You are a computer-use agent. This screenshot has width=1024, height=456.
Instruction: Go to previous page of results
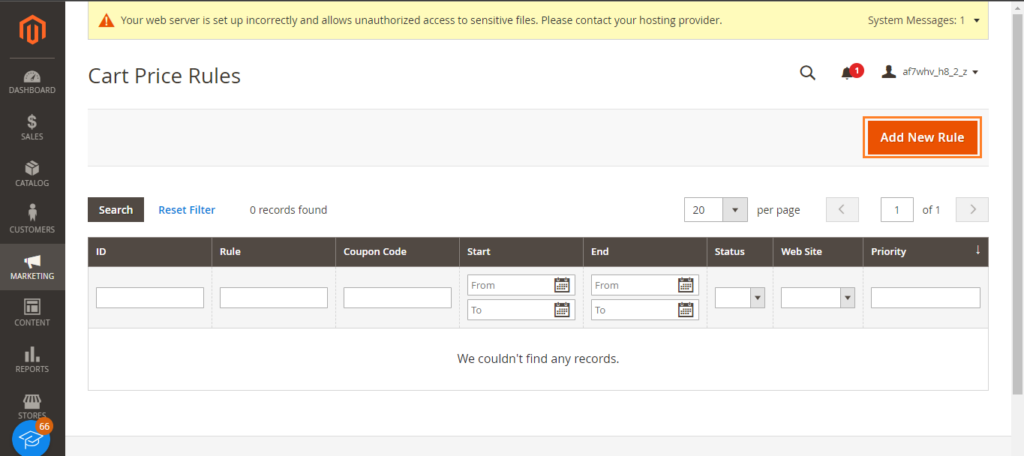point(842,210)
